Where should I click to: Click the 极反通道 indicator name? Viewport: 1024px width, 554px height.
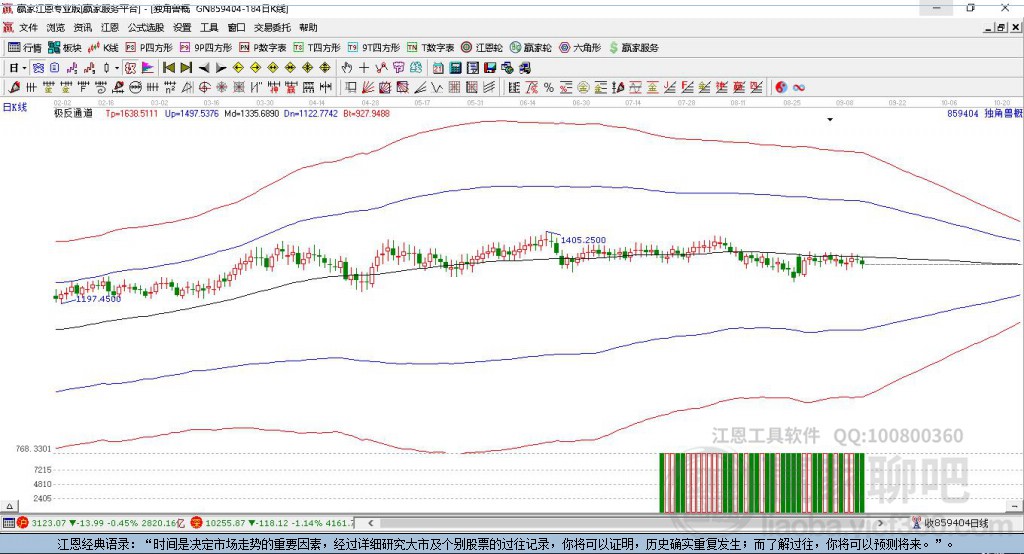[x=73, y=114]
